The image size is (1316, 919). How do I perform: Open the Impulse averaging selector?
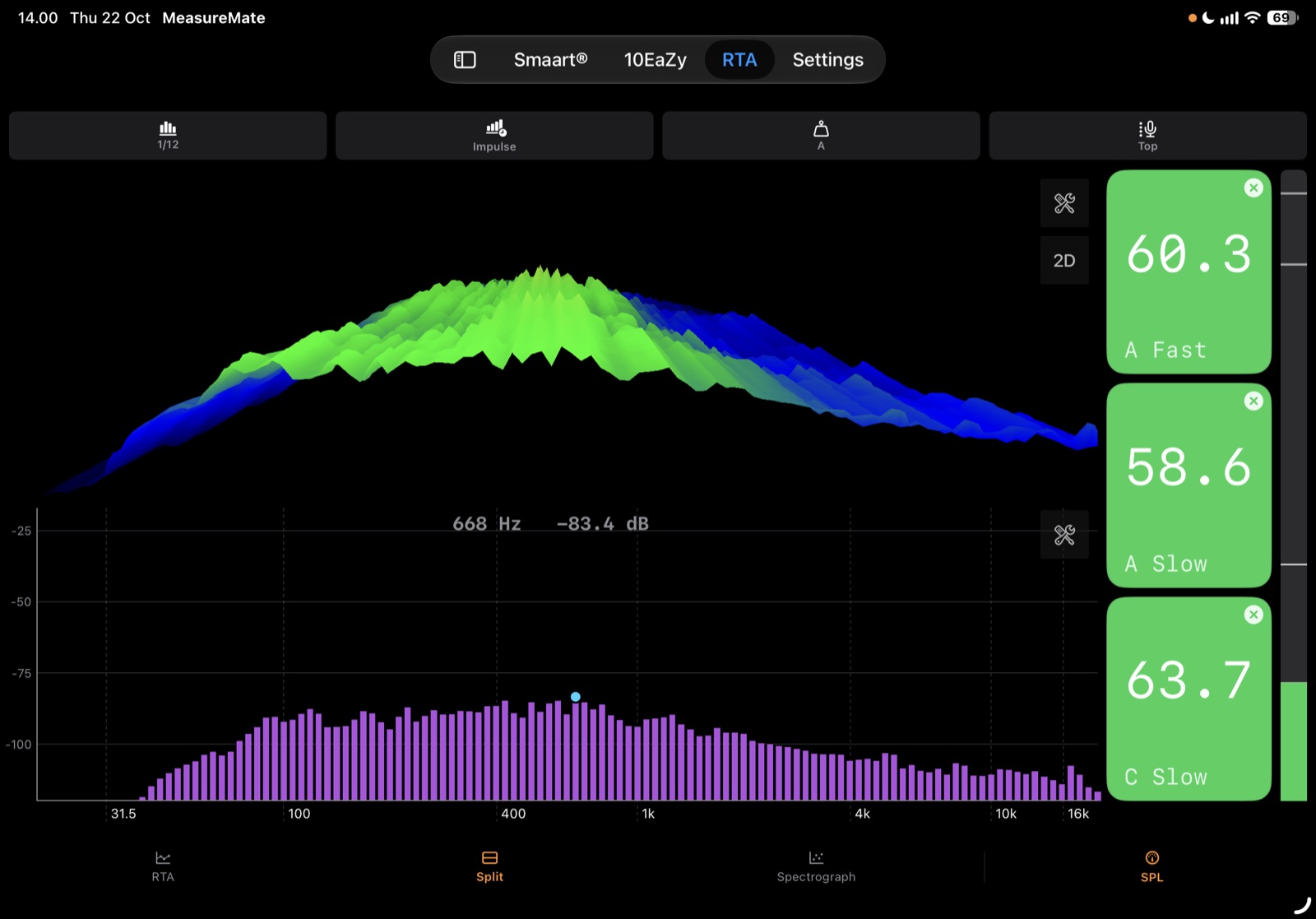[x=494, y=136]
